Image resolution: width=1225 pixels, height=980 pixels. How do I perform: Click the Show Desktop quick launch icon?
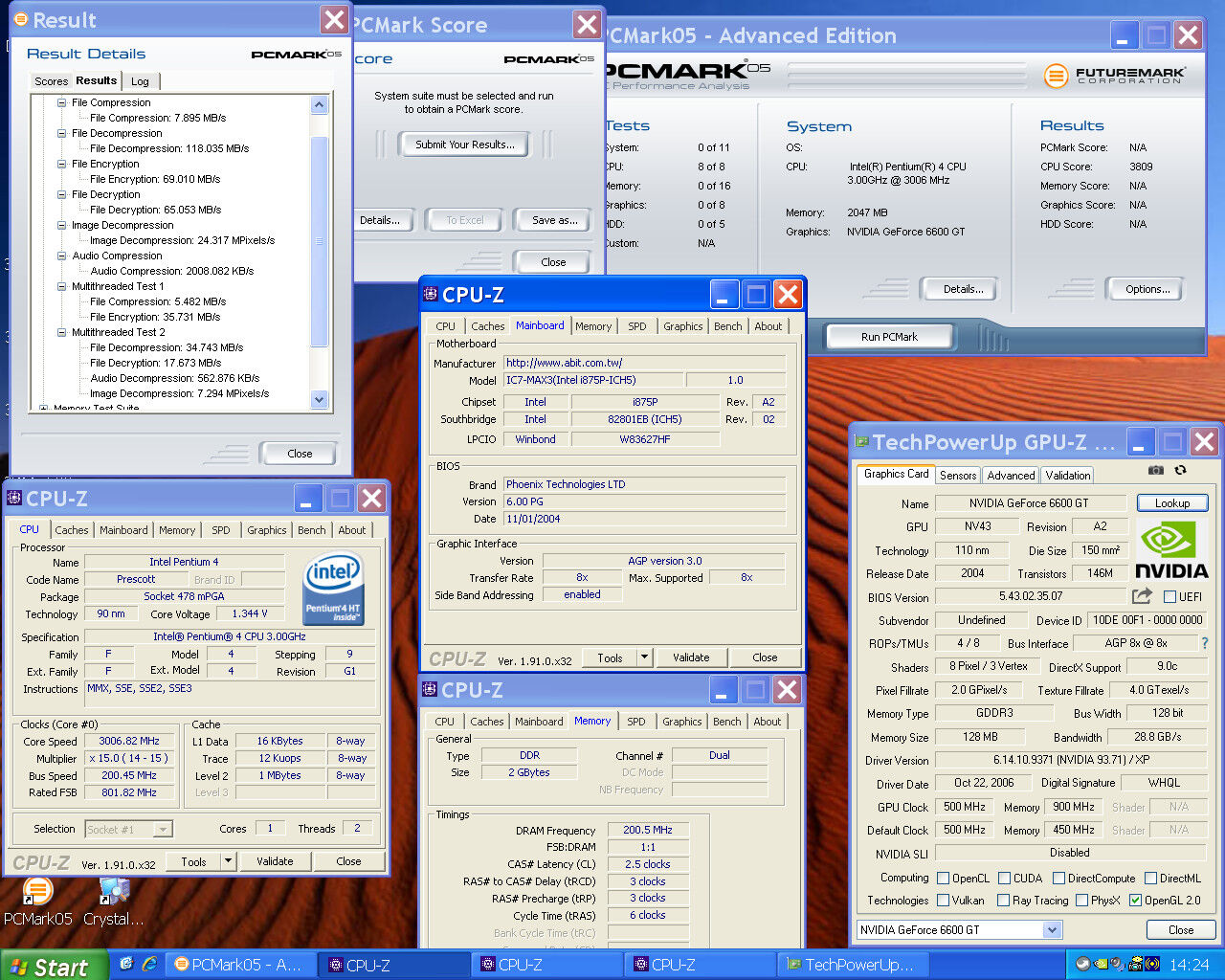[125, 964]
